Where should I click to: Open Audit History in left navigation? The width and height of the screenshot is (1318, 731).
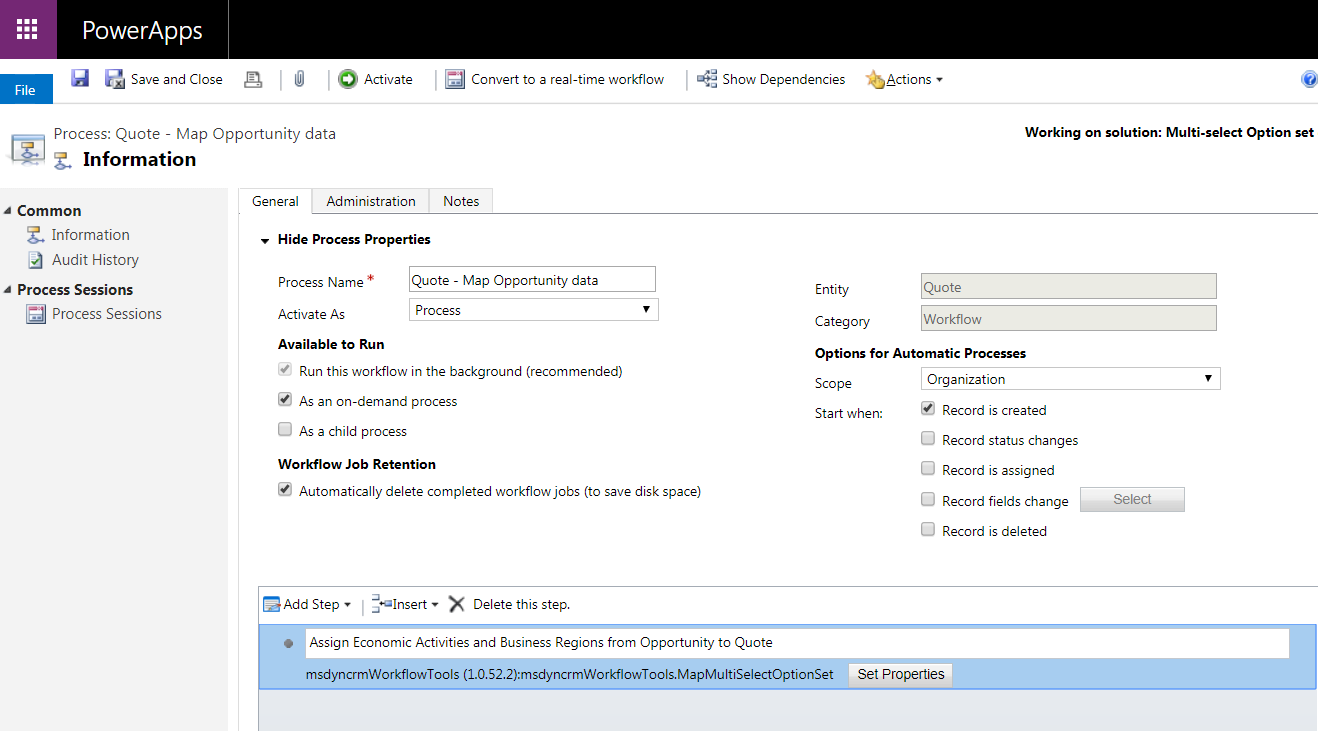point(95,260)
